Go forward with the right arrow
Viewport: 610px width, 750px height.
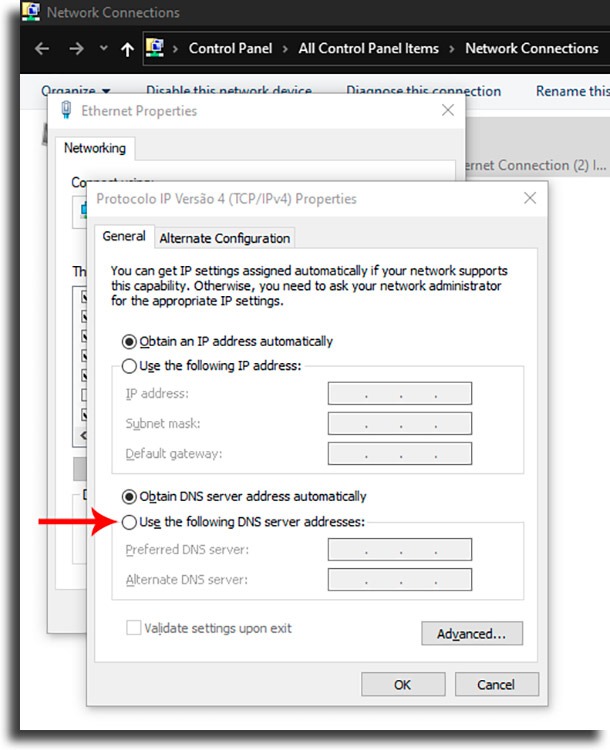click(76, 48)
